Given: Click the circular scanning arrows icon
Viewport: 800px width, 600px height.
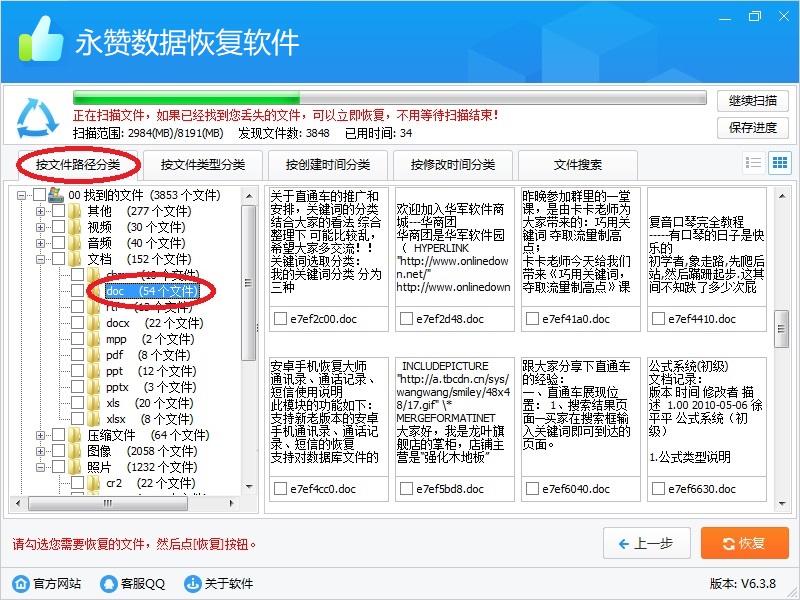Looking at the screenshot, I should 37,117.
